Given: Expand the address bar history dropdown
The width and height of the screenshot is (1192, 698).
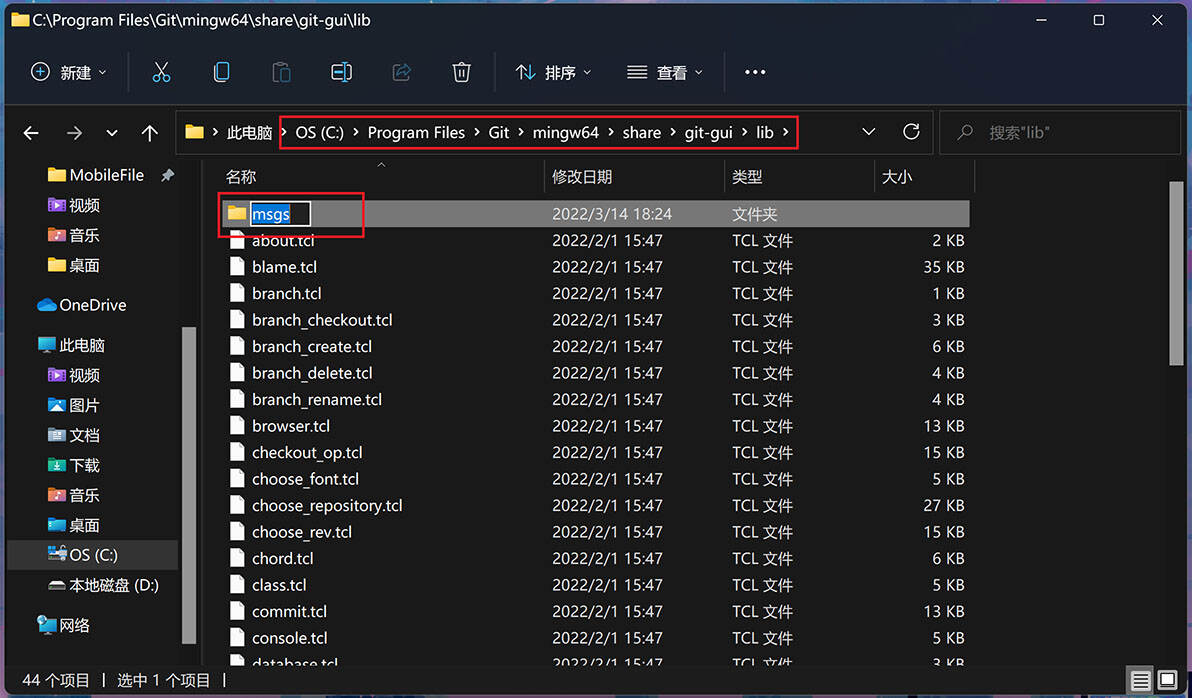Looking at the screenshot, I should pos(868,132).
